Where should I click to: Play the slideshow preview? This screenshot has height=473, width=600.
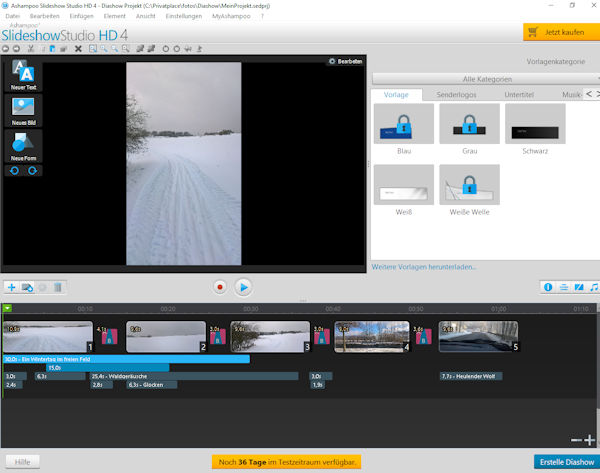click(243, 287)
